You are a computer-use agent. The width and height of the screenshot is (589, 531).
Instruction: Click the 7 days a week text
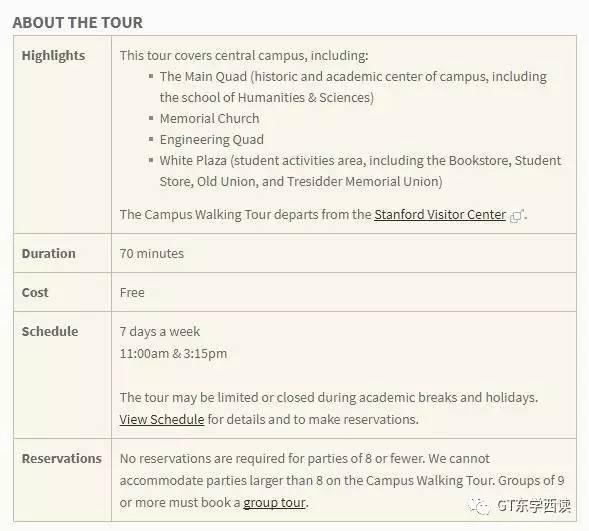pyautogui.click(x=160, y=332)
